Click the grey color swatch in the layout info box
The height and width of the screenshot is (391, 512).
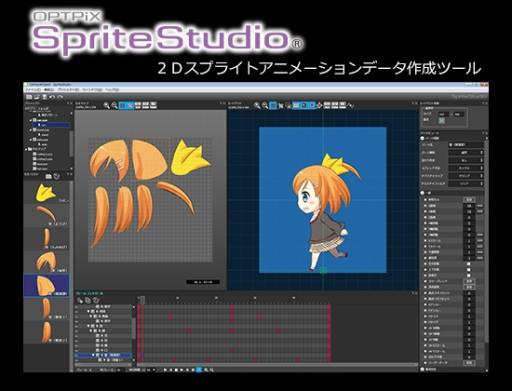point(442,121)
